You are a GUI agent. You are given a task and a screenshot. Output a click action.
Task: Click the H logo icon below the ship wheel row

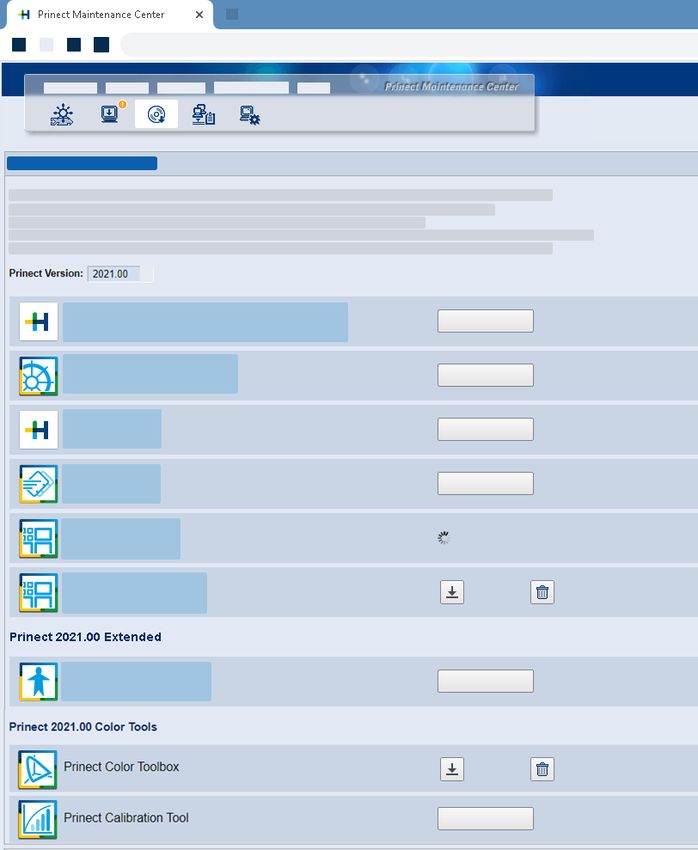pos(38,429)
